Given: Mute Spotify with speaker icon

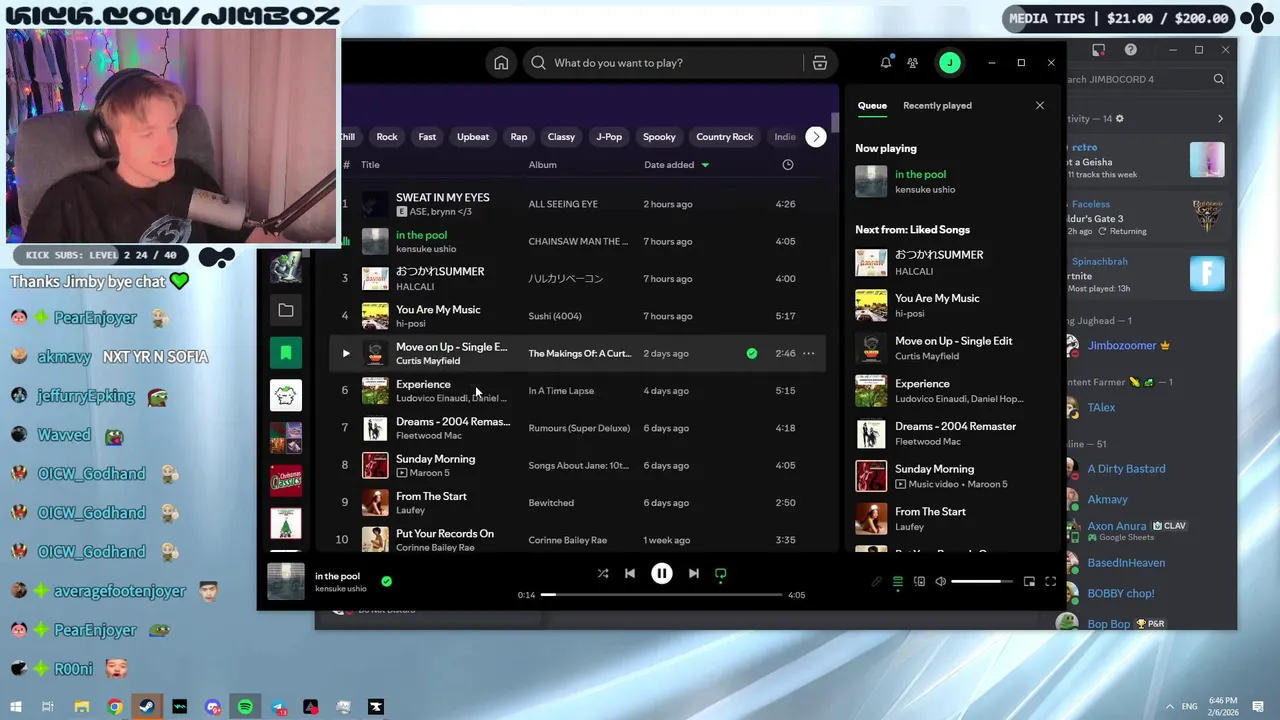Looking at the screenshot, I should point(940,581).
